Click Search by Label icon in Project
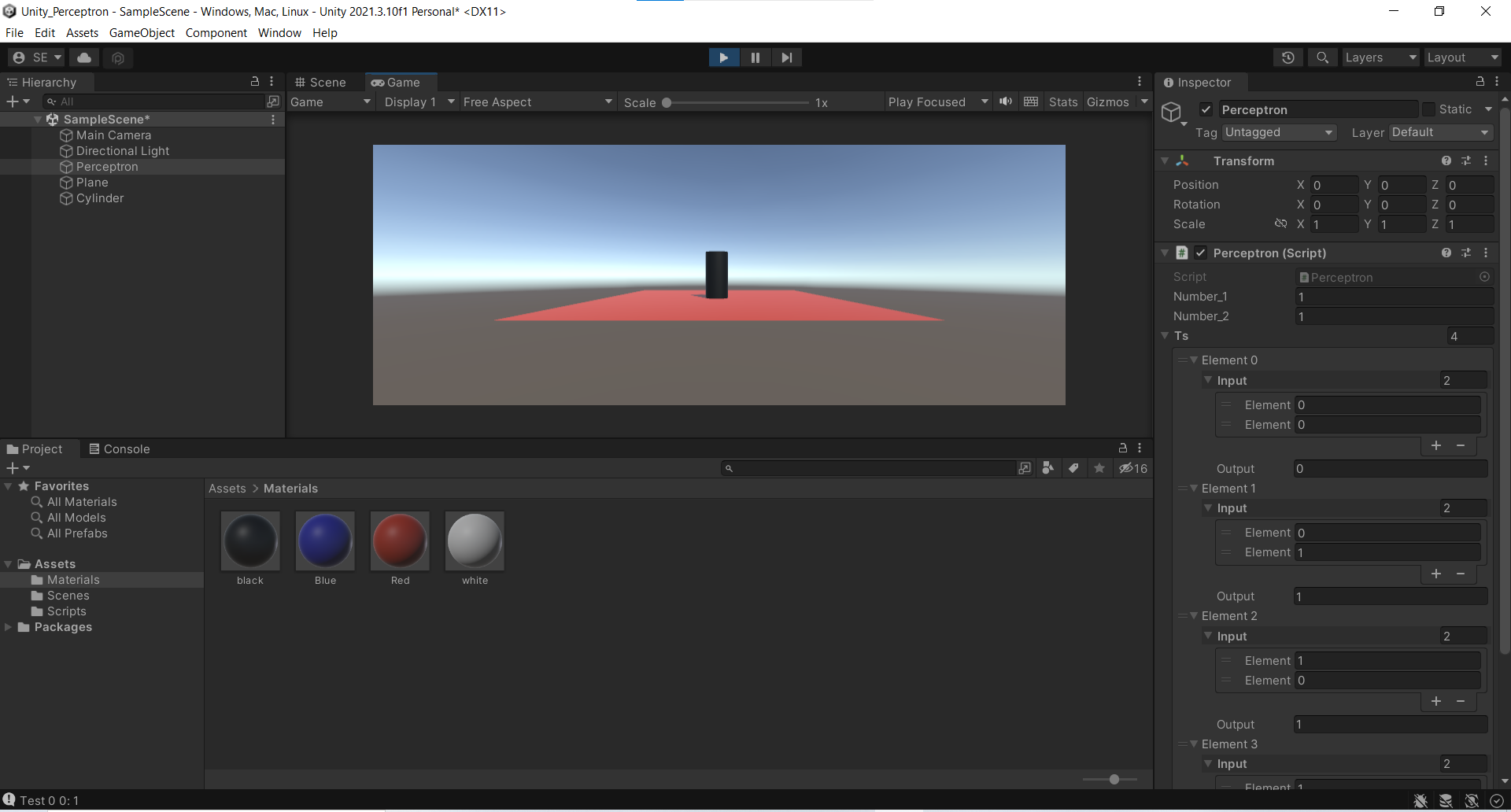Image resolution: width=1511 pixels, height=812 pixels. (x=1073, y=468)
